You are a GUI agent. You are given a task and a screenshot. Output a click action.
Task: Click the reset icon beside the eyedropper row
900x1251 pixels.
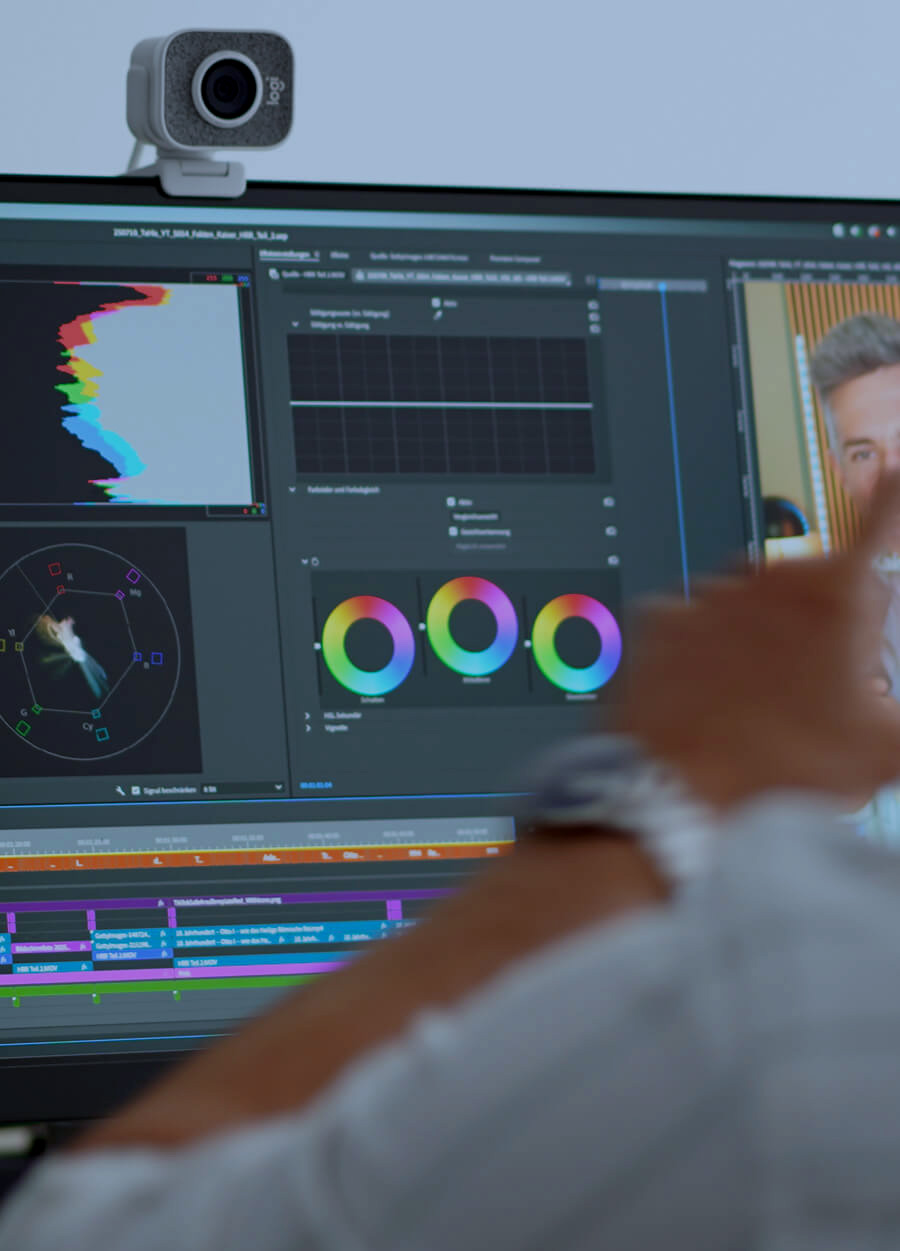click(x=594, y=316)
